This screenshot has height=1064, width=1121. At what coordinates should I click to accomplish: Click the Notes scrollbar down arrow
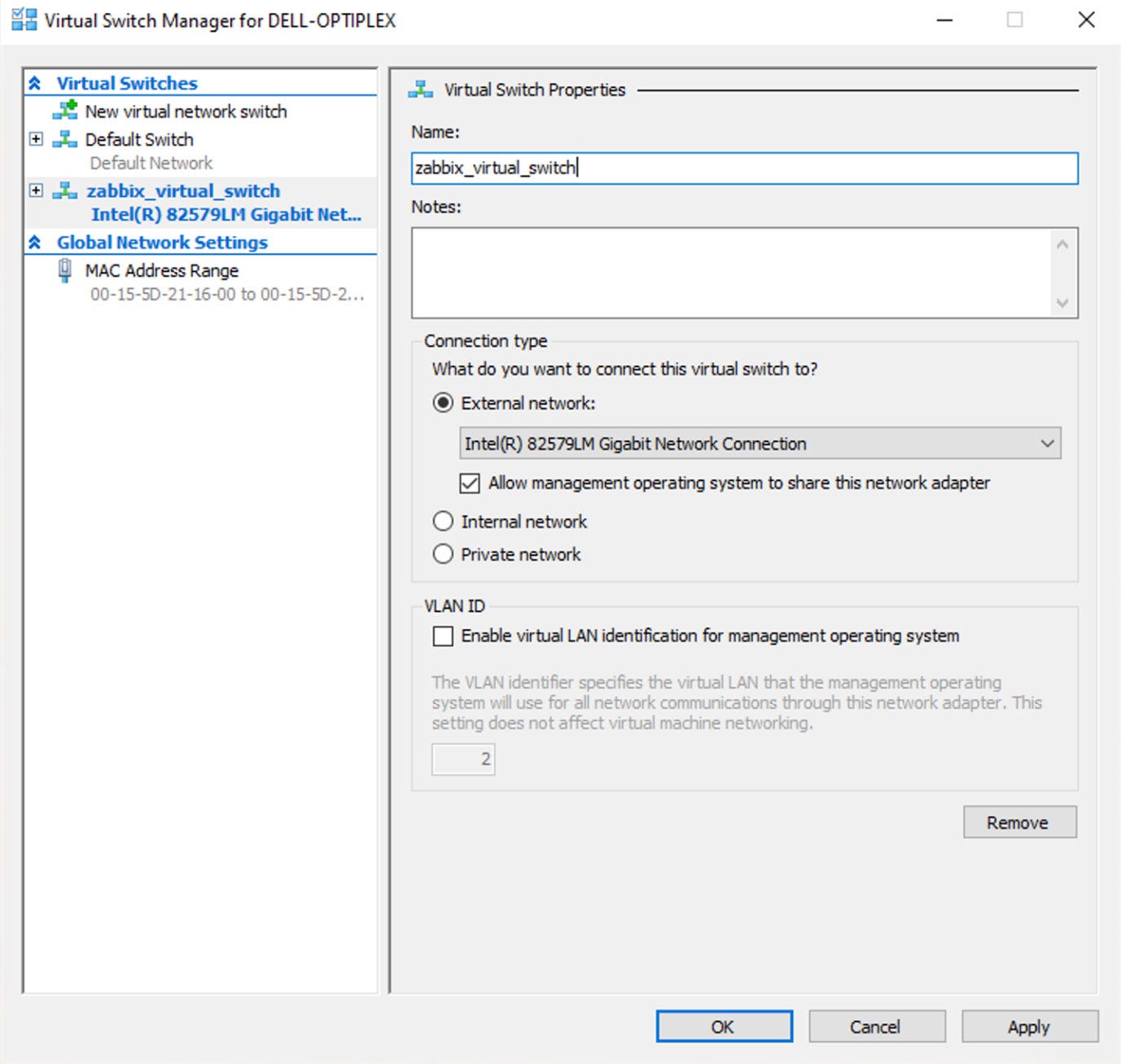(x=1062, y=303)
